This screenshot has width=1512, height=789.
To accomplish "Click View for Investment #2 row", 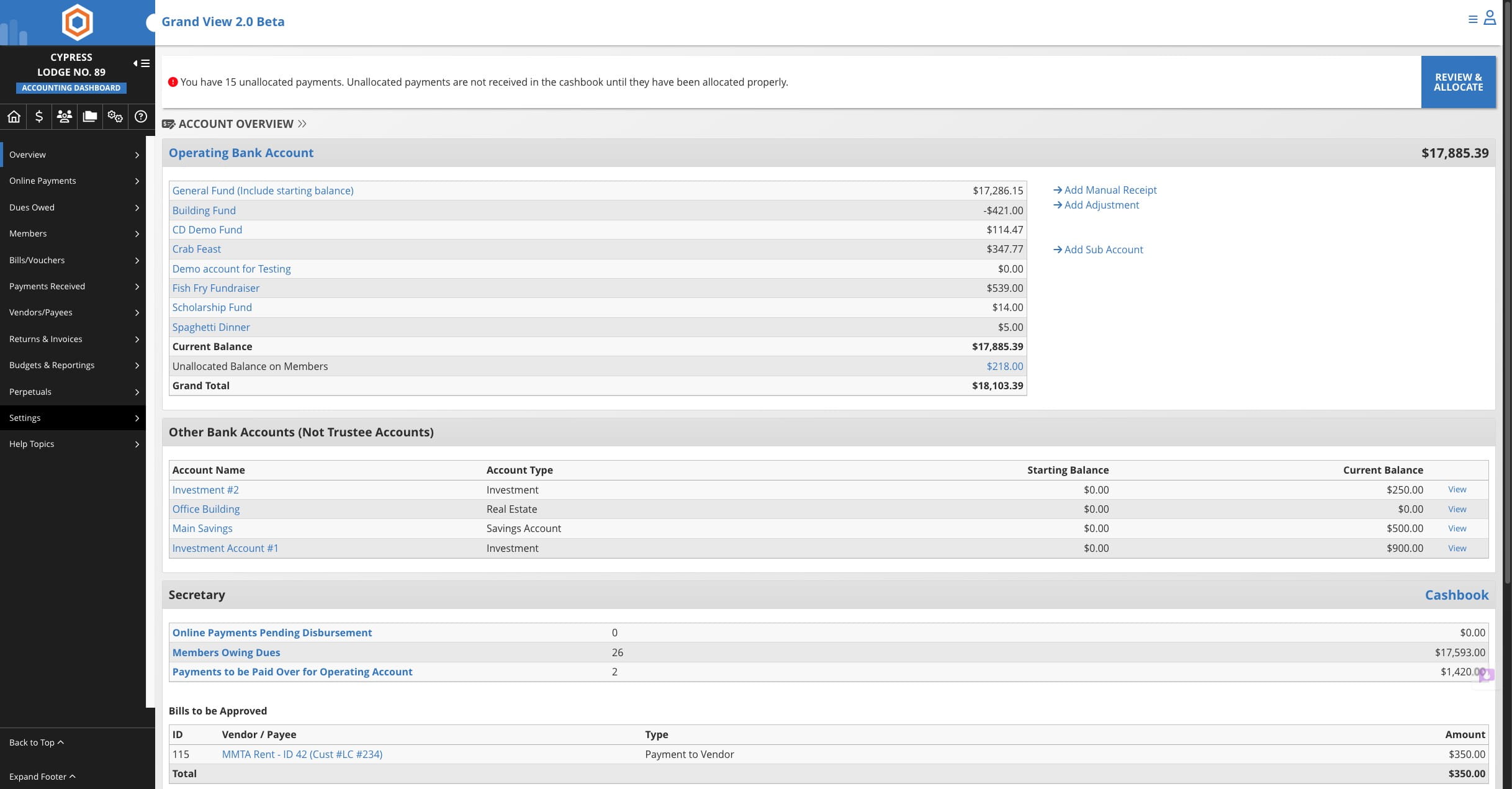I will pyautogui.click(x=1457, y=489).
